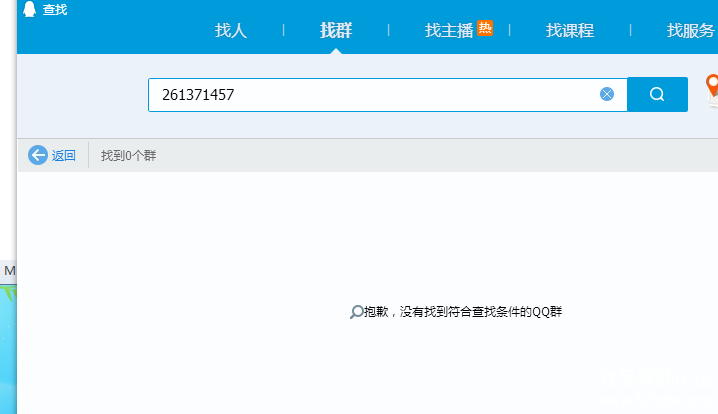
Task: Click the 找到0个群 result count text
Action: [x=128, y=156]
